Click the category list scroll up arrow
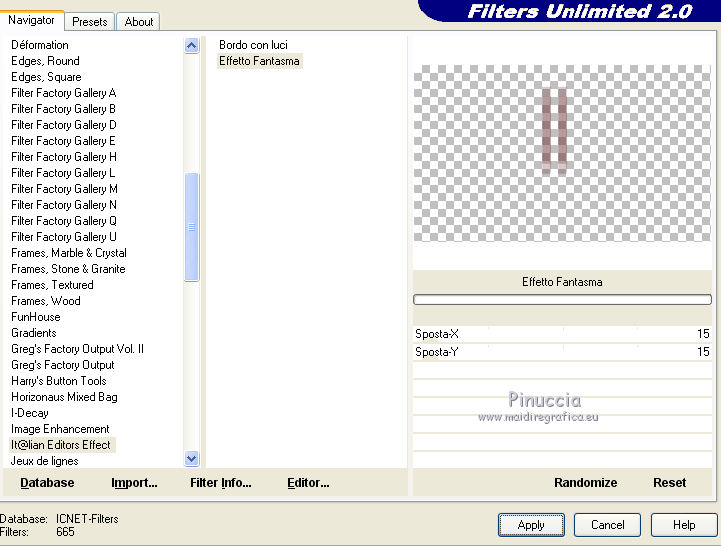Image resolution: width=721 pixels, height=546 pixels. (x=191, y=46)
